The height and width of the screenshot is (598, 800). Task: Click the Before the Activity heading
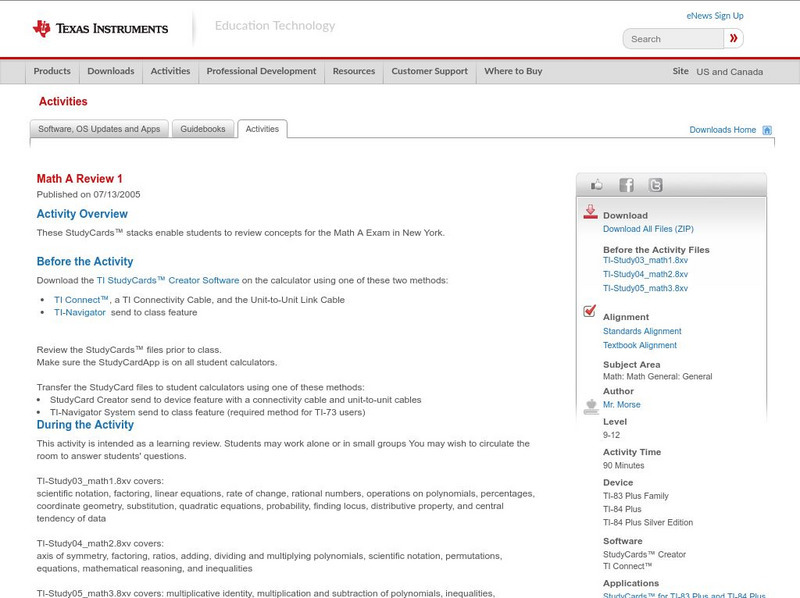tap(85, 261)
